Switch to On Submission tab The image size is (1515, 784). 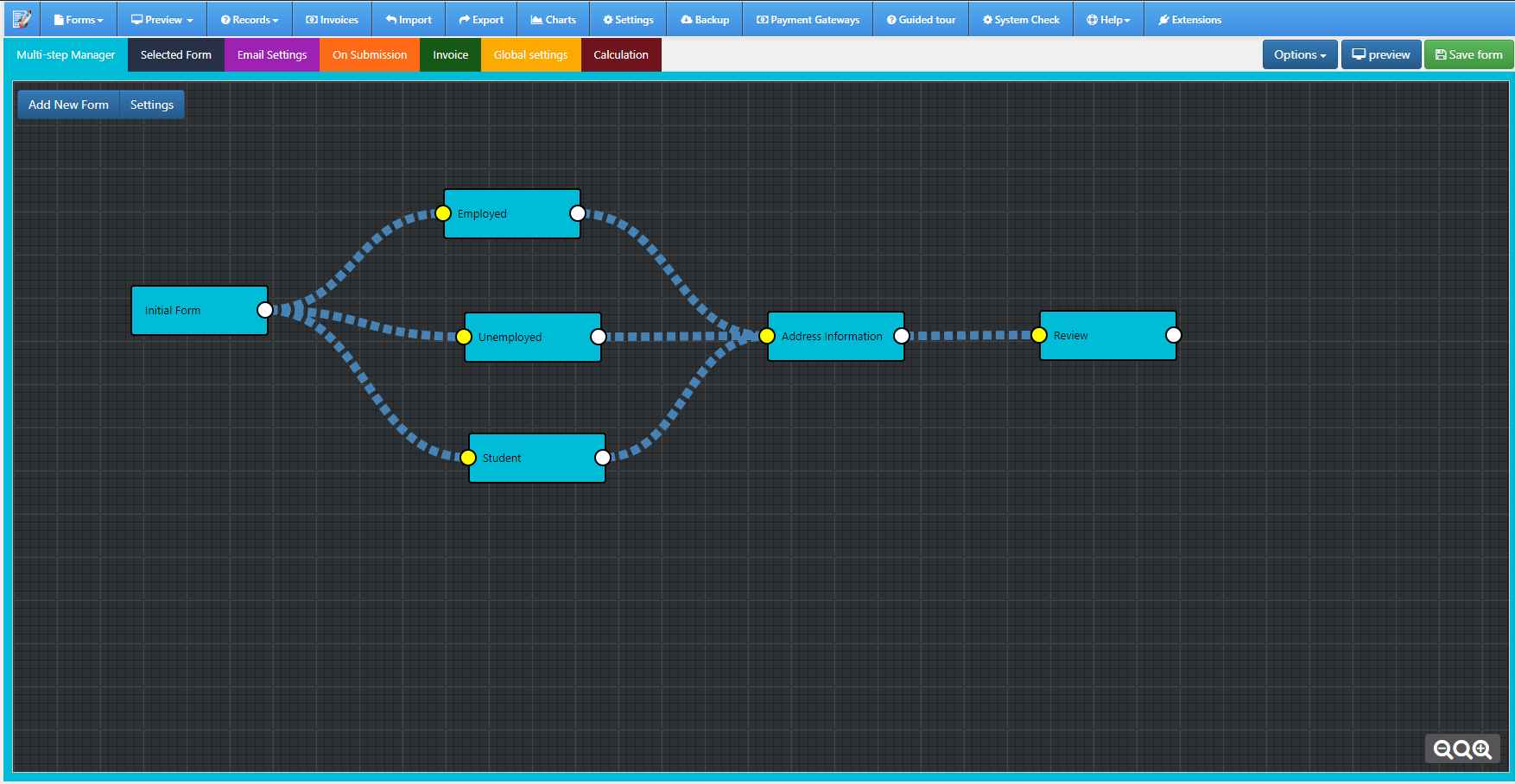click(370, 54)
